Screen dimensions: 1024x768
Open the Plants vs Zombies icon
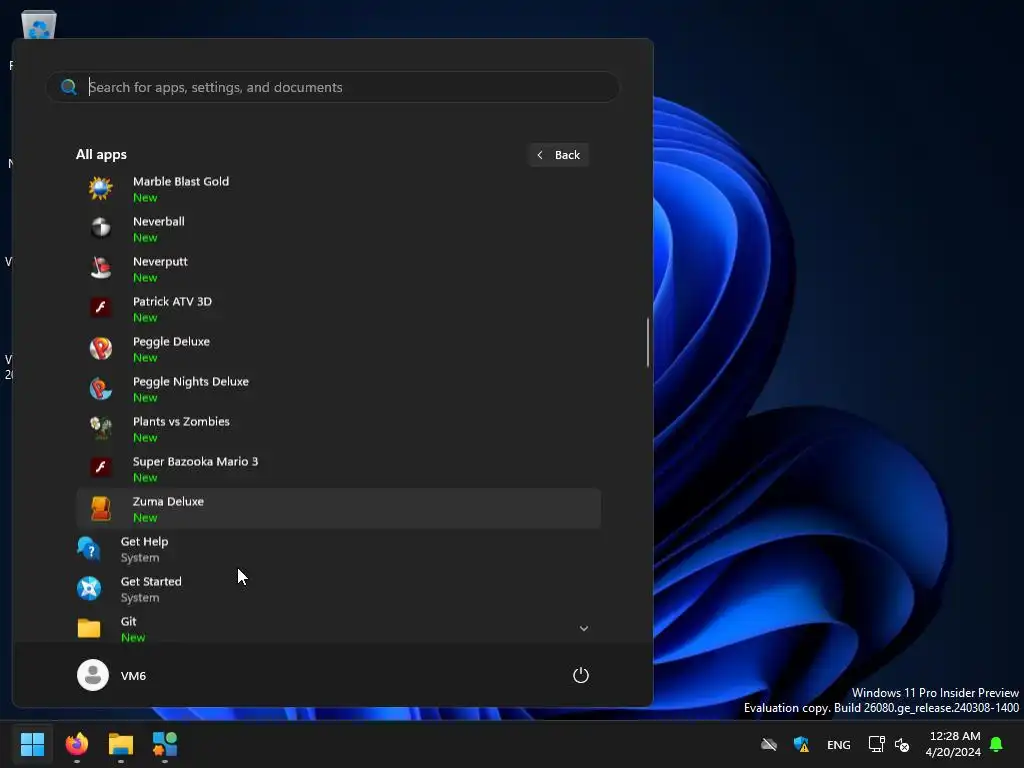click(x=101, y=428)
